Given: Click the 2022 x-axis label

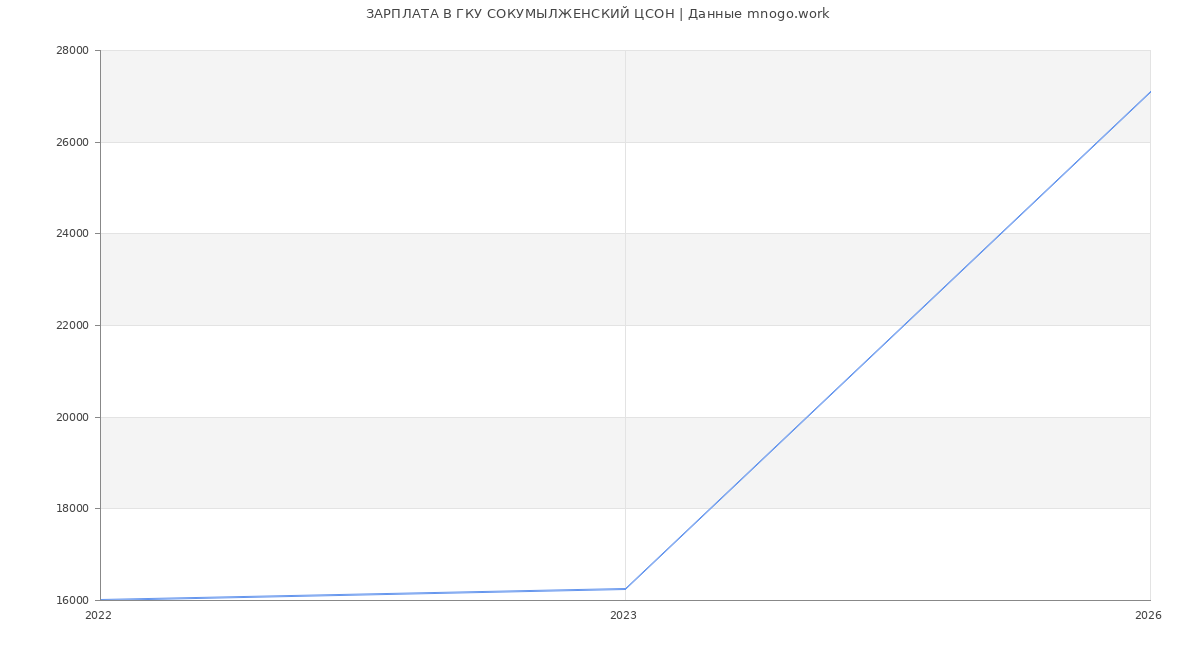Looking at the screenshot, I should coord(98,616).
